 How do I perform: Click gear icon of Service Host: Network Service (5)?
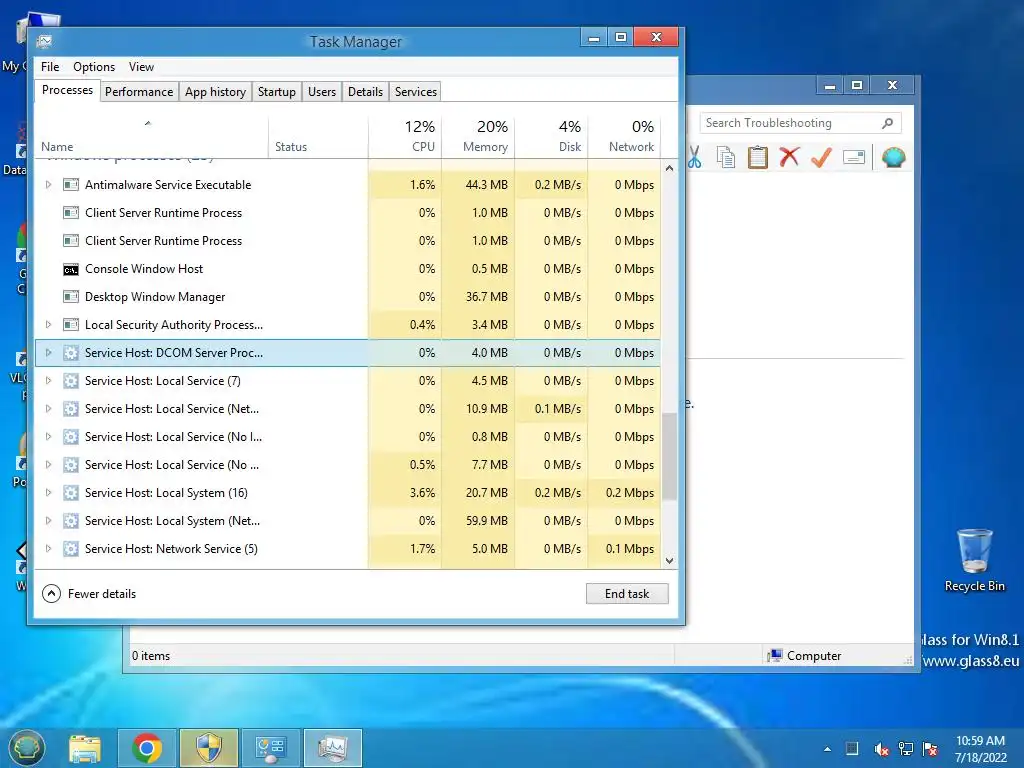point(71,549)
